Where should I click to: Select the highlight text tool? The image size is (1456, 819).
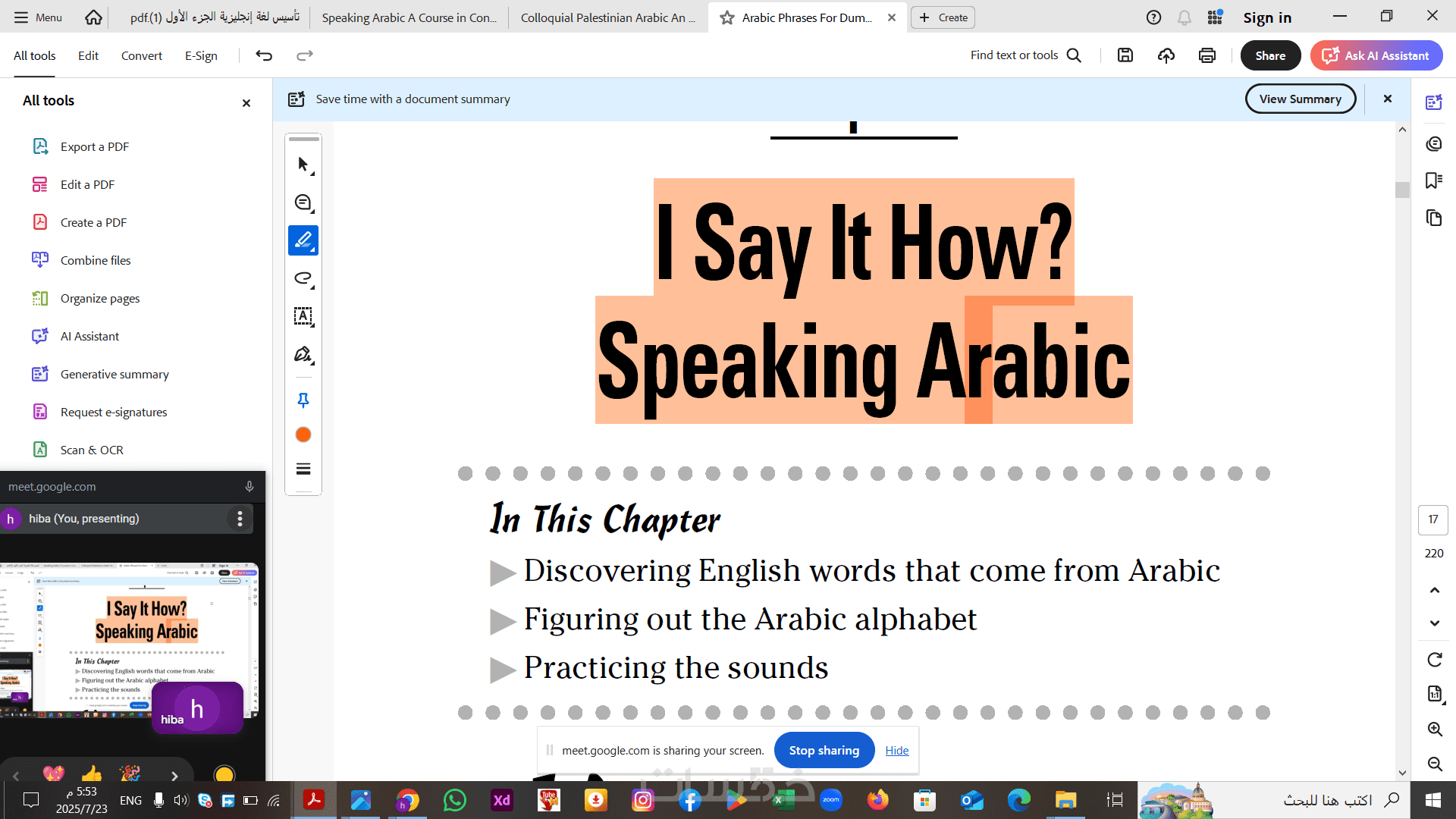[x=303, y=240]
